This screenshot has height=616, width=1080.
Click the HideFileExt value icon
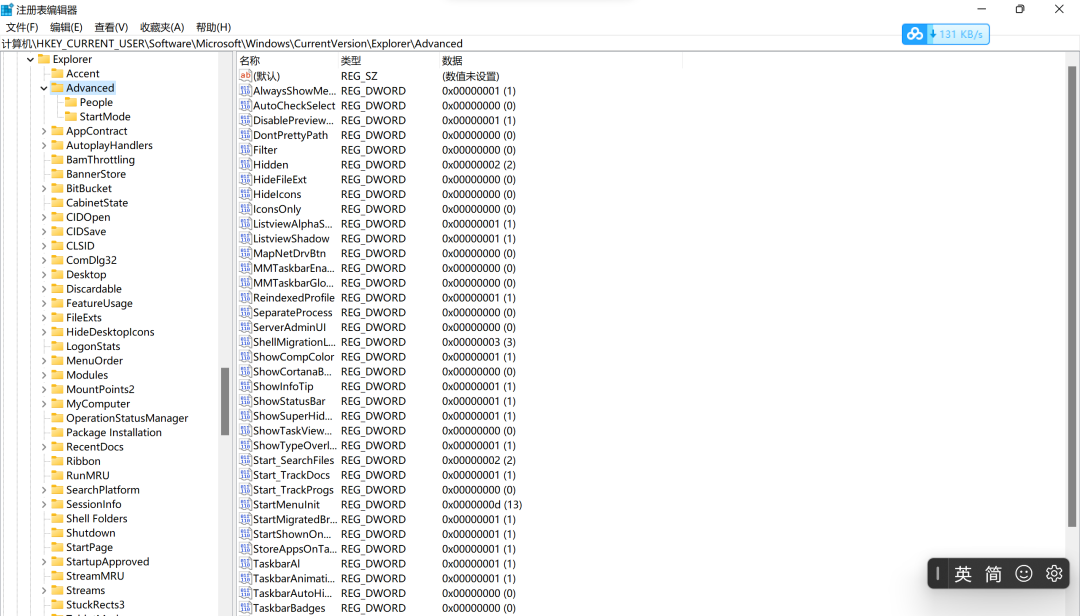[245, 179]
